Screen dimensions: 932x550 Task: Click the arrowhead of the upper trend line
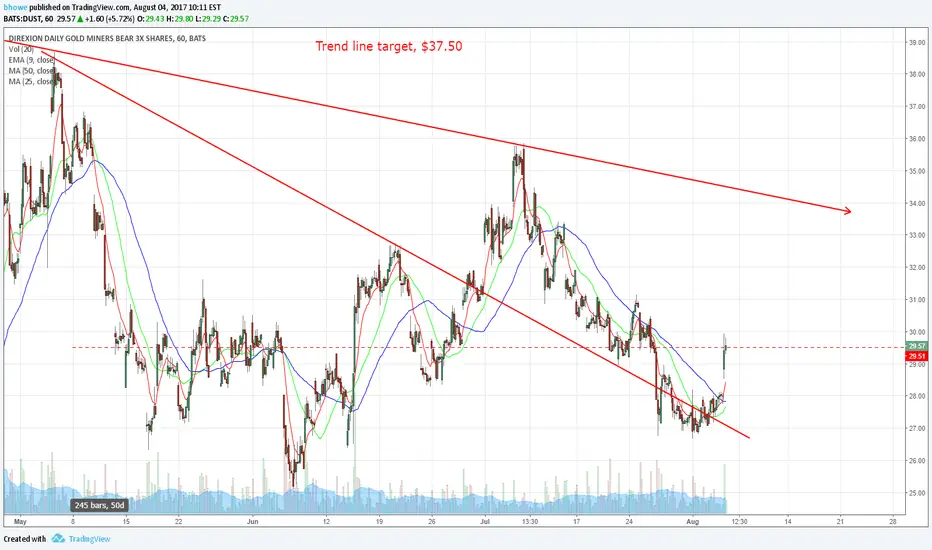848,210
